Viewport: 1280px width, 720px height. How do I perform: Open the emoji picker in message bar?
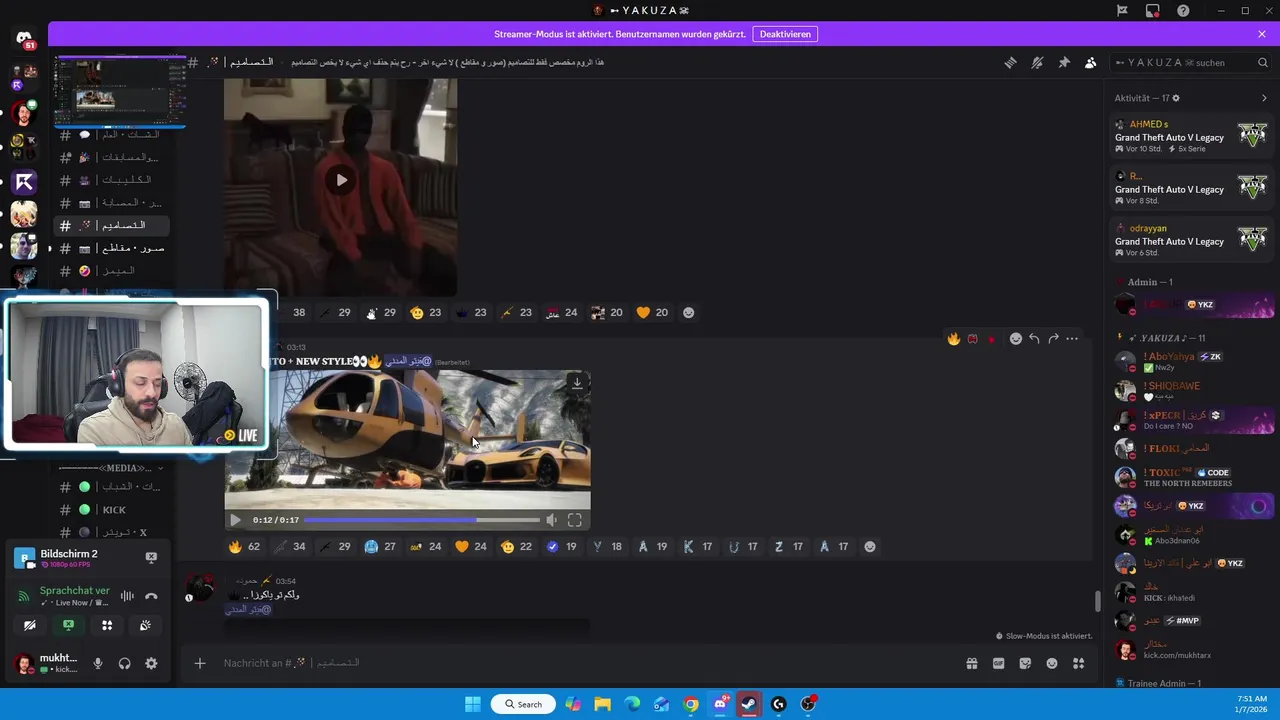[x=1052, y=663]
